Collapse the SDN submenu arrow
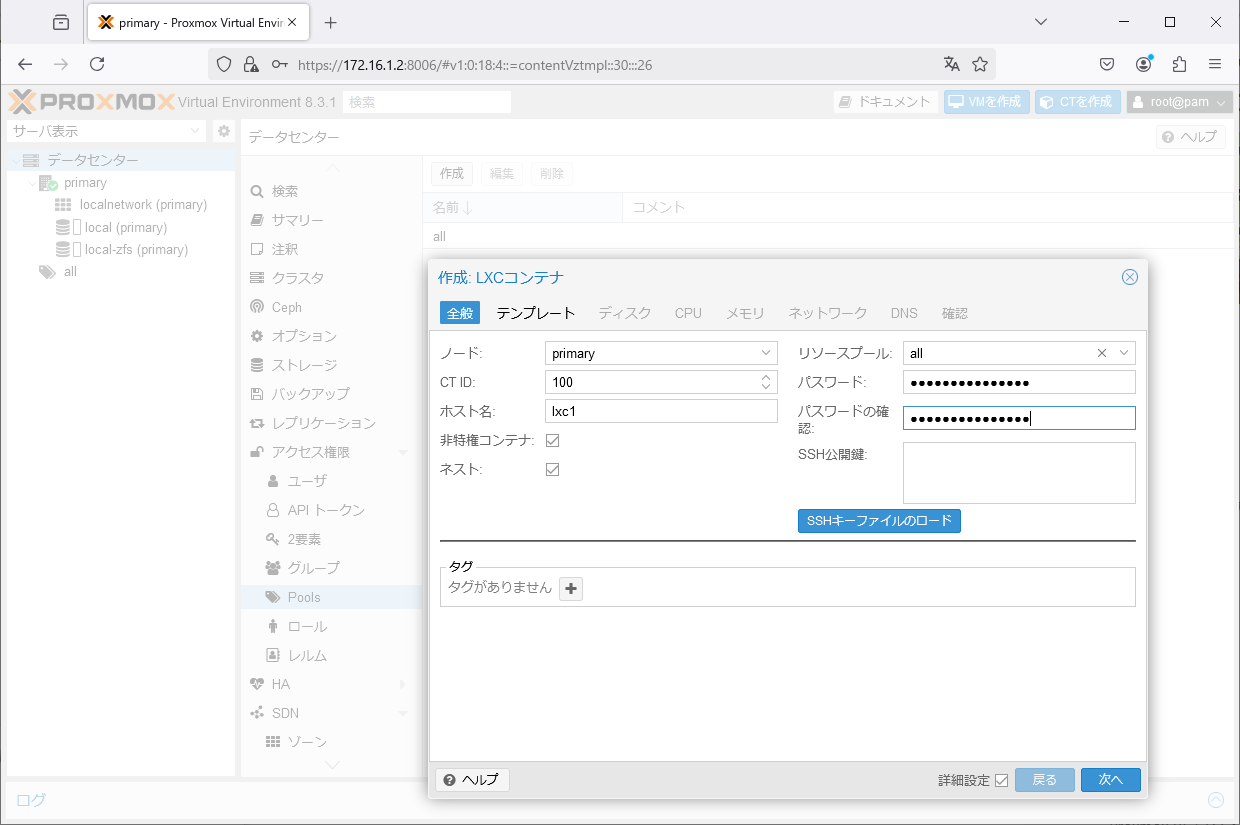Image resolution: width=1240 pixels, height=825 pixels. [403, 713]
